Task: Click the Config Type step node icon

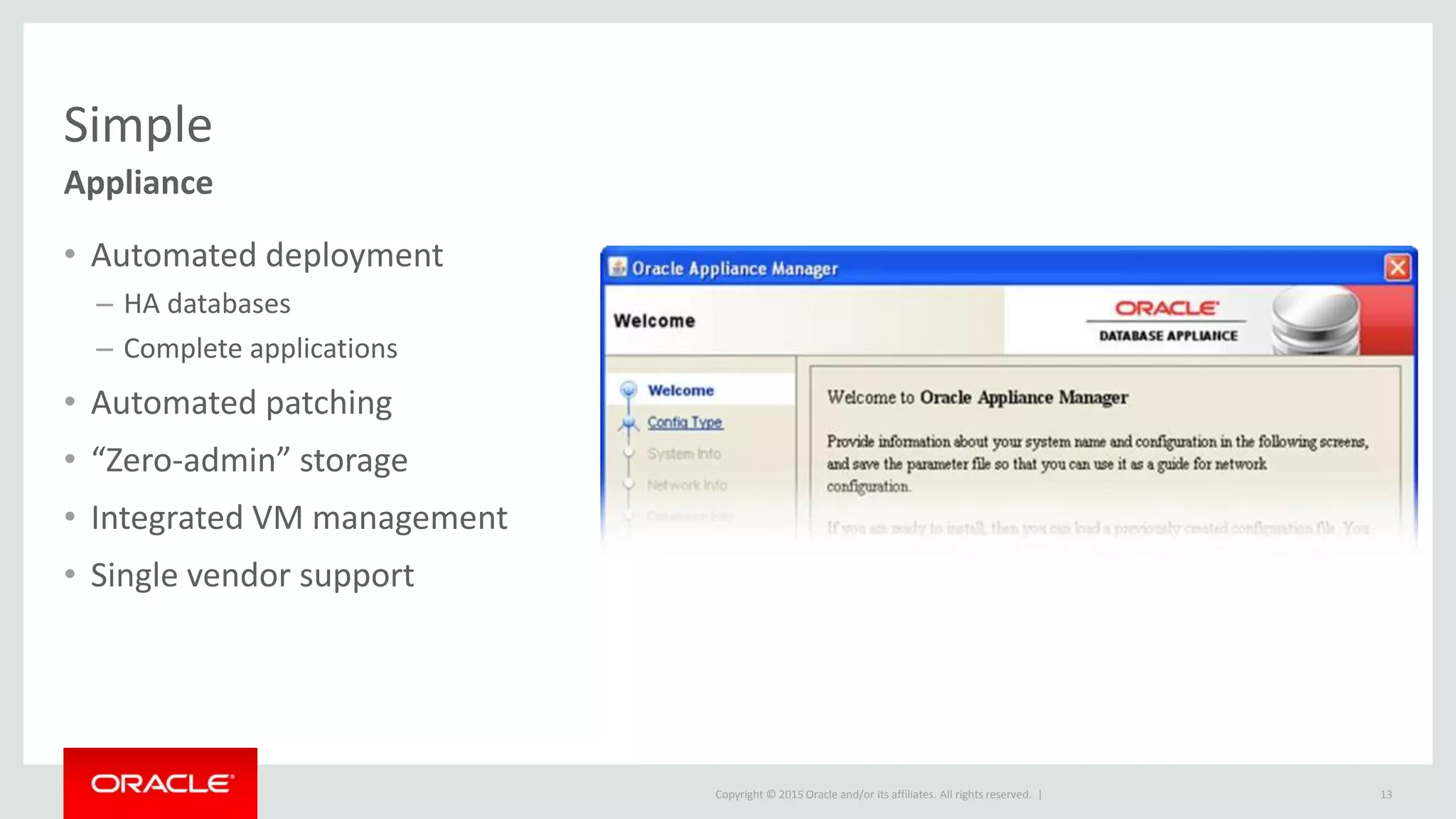Action: coord(628,424)
